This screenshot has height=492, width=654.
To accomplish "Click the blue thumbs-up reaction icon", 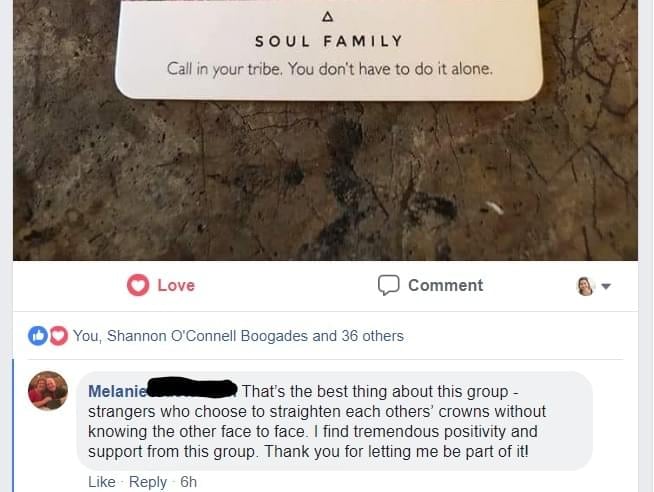I will pos(38,336).
